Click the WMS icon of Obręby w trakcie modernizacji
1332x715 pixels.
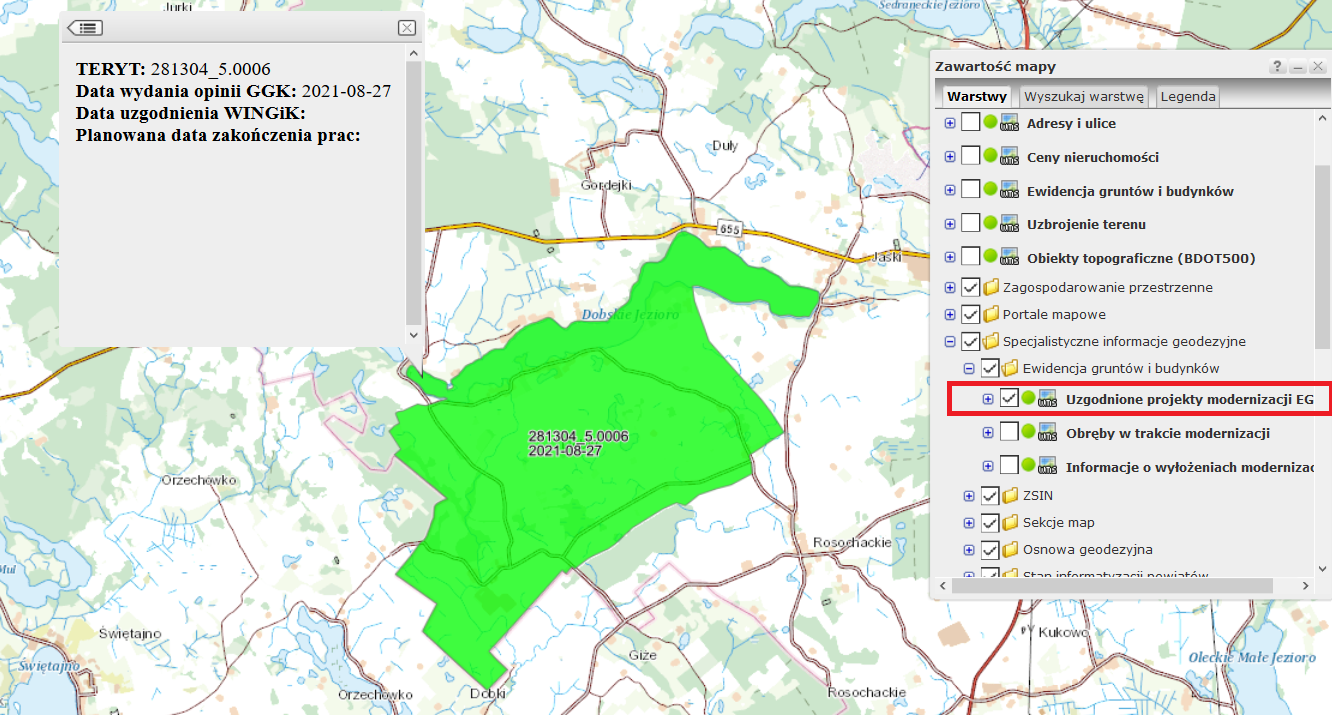(x=1048, y=433)
